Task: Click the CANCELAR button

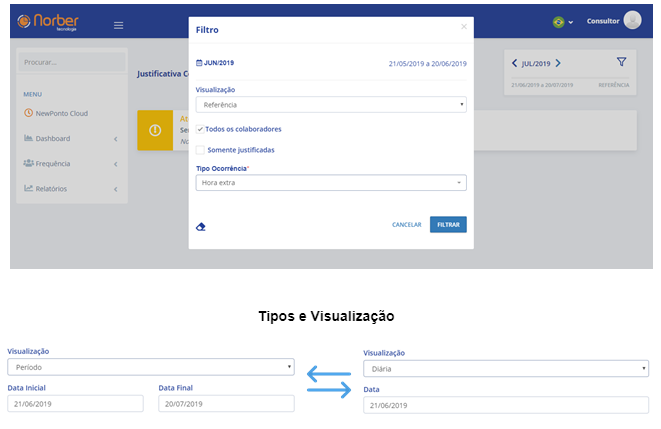Action: [x=406, y=225]
